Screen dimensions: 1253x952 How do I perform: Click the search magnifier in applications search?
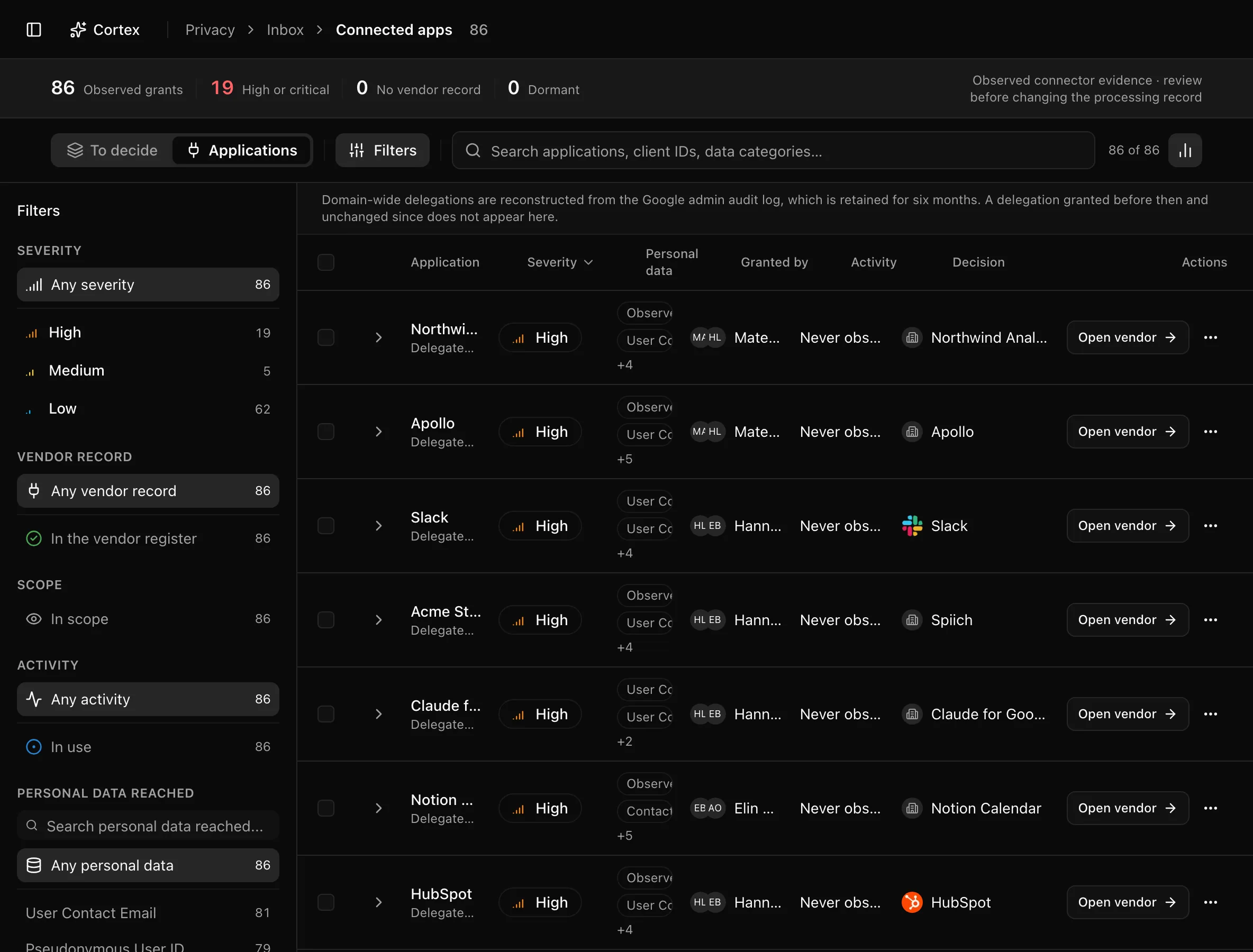(x=473, y=151)
